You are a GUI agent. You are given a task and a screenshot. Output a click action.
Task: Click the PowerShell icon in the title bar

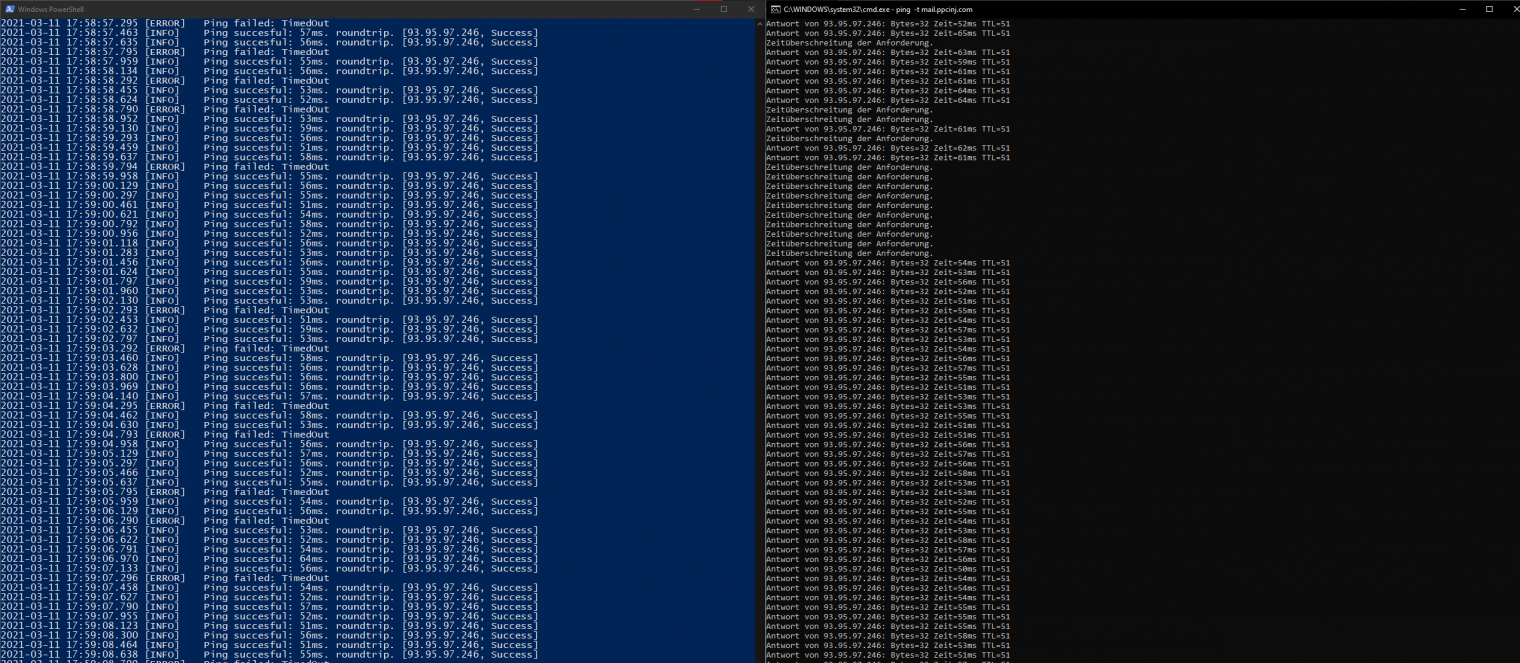click(x=9, y=9)
